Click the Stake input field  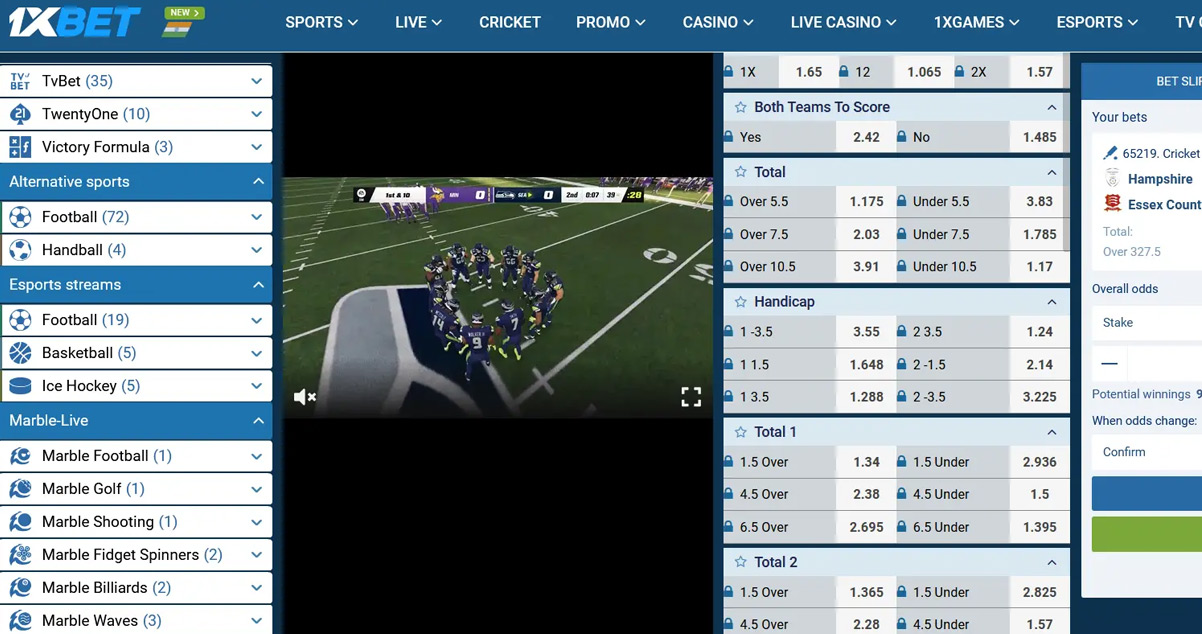pos(1150,323)
